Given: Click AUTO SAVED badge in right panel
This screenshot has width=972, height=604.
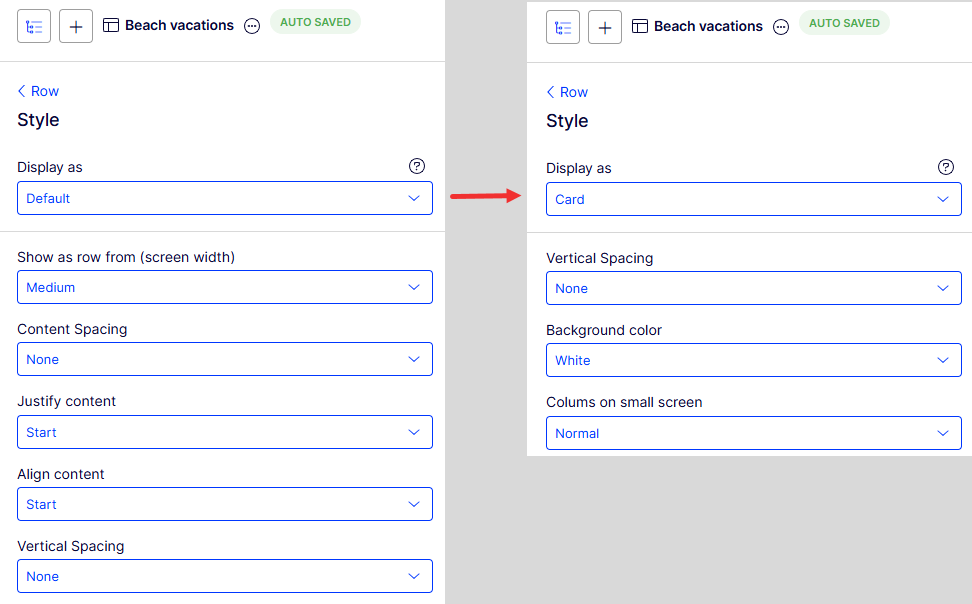Looking at the screenshot, I should coord(844,23).
